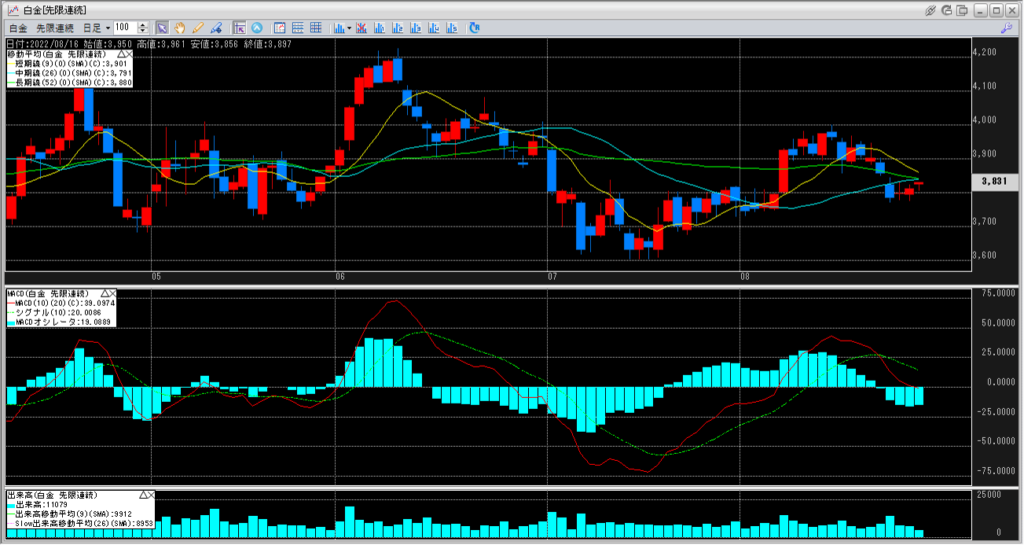Screen dimensions: 1024x545
Task: Click the 08 month marker on time axis
Action: click(x=745, y=277)
